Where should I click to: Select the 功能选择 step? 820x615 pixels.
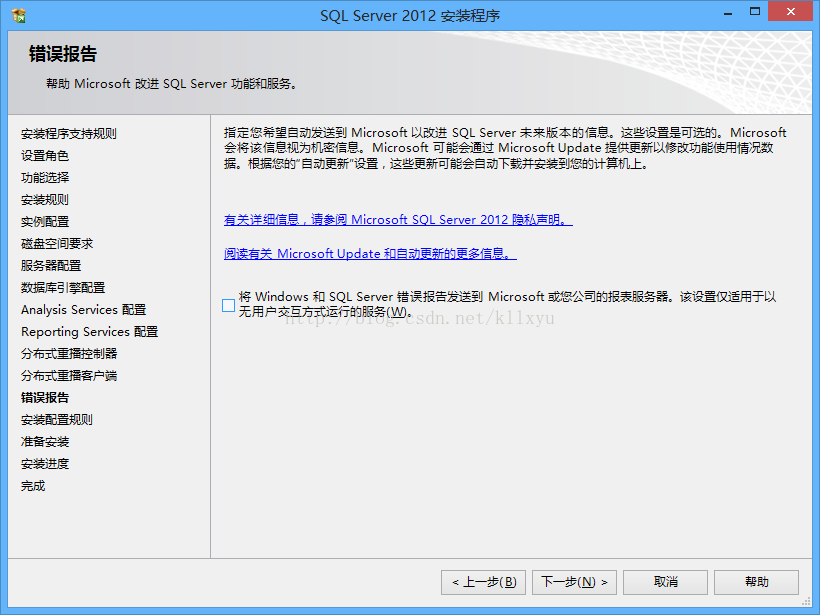click(x=44, y=178)
